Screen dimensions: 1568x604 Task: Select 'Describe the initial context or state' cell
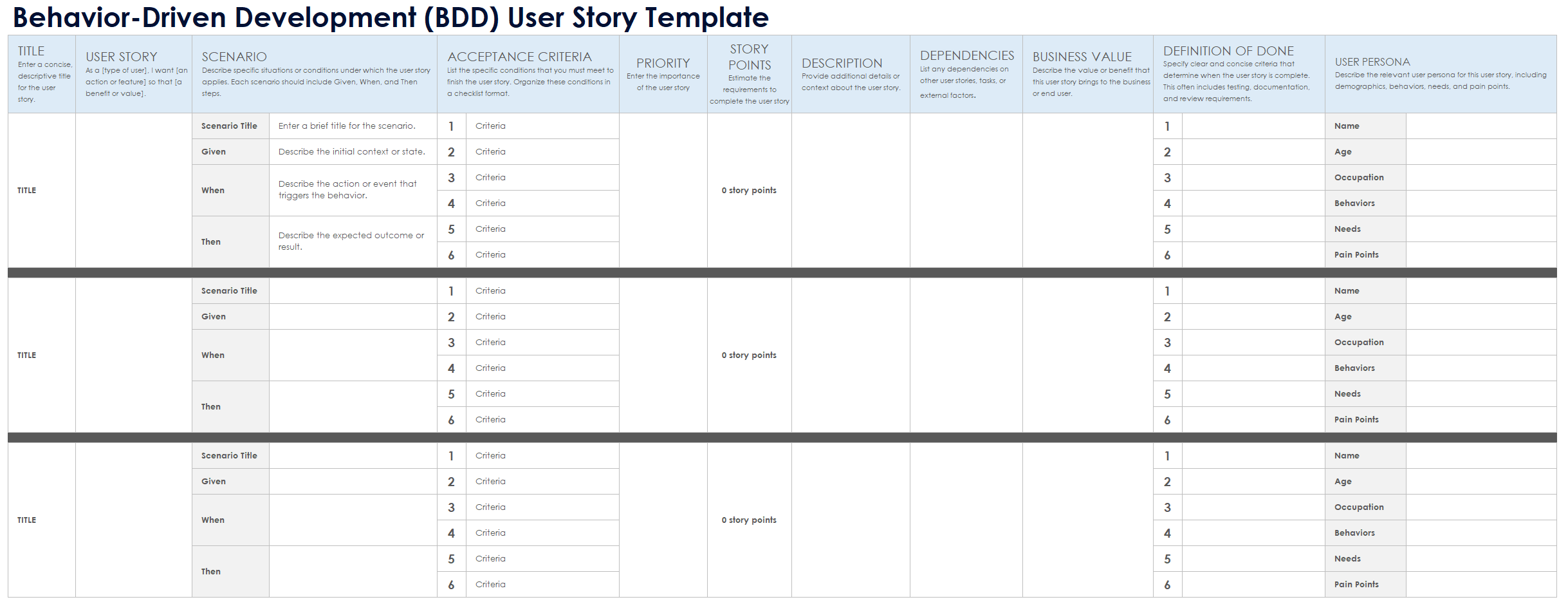tap(353, 152)
